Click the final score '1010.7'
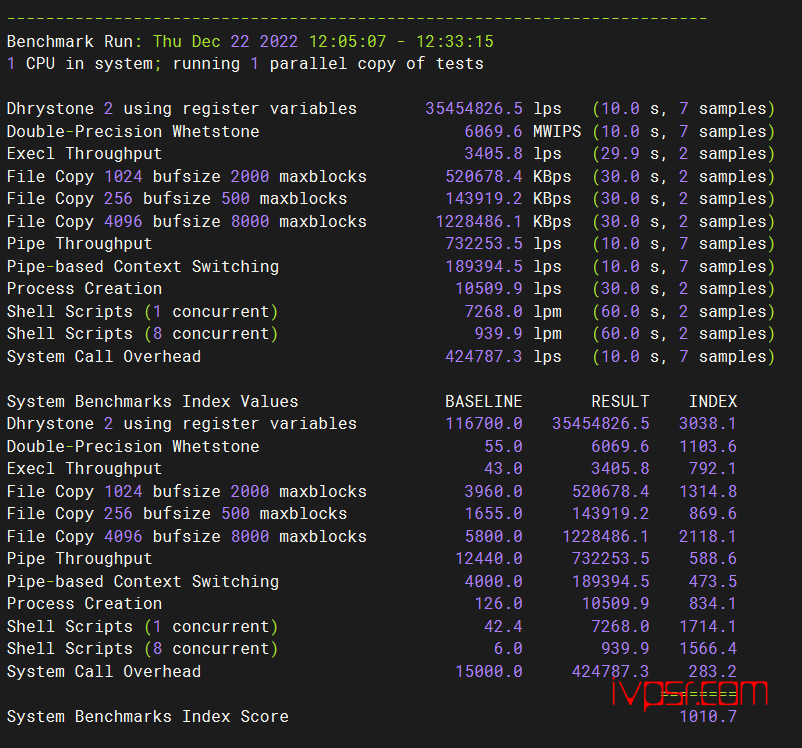The height and width of the screenshot is (748, 802). point(708,717)
